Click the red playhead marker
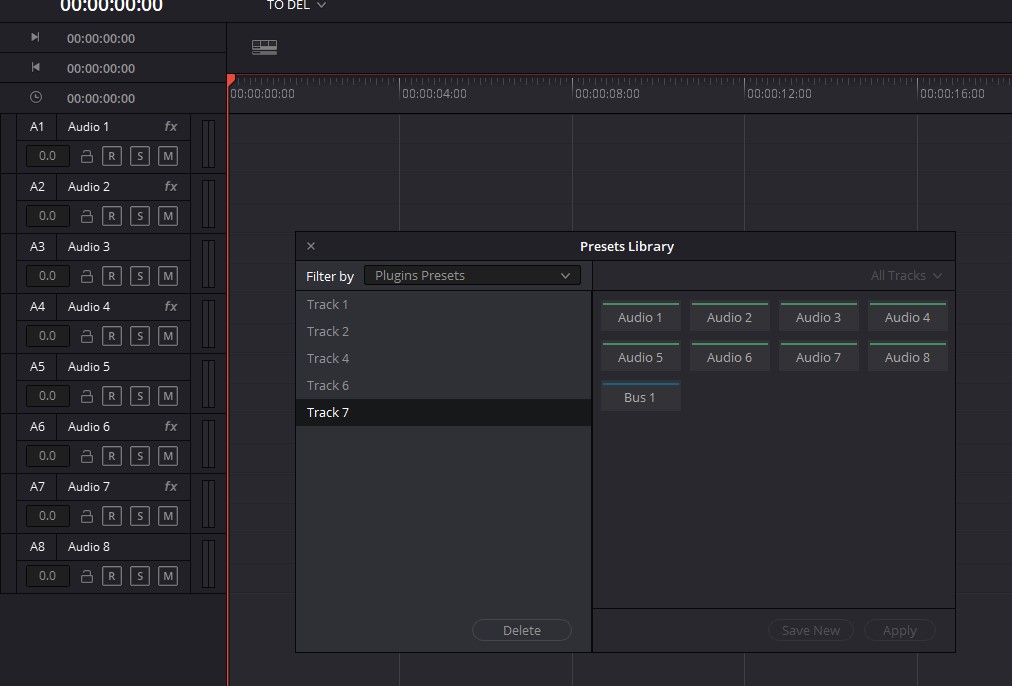The height and width of the screenshot is (686, 1012). tap(230, 80)
